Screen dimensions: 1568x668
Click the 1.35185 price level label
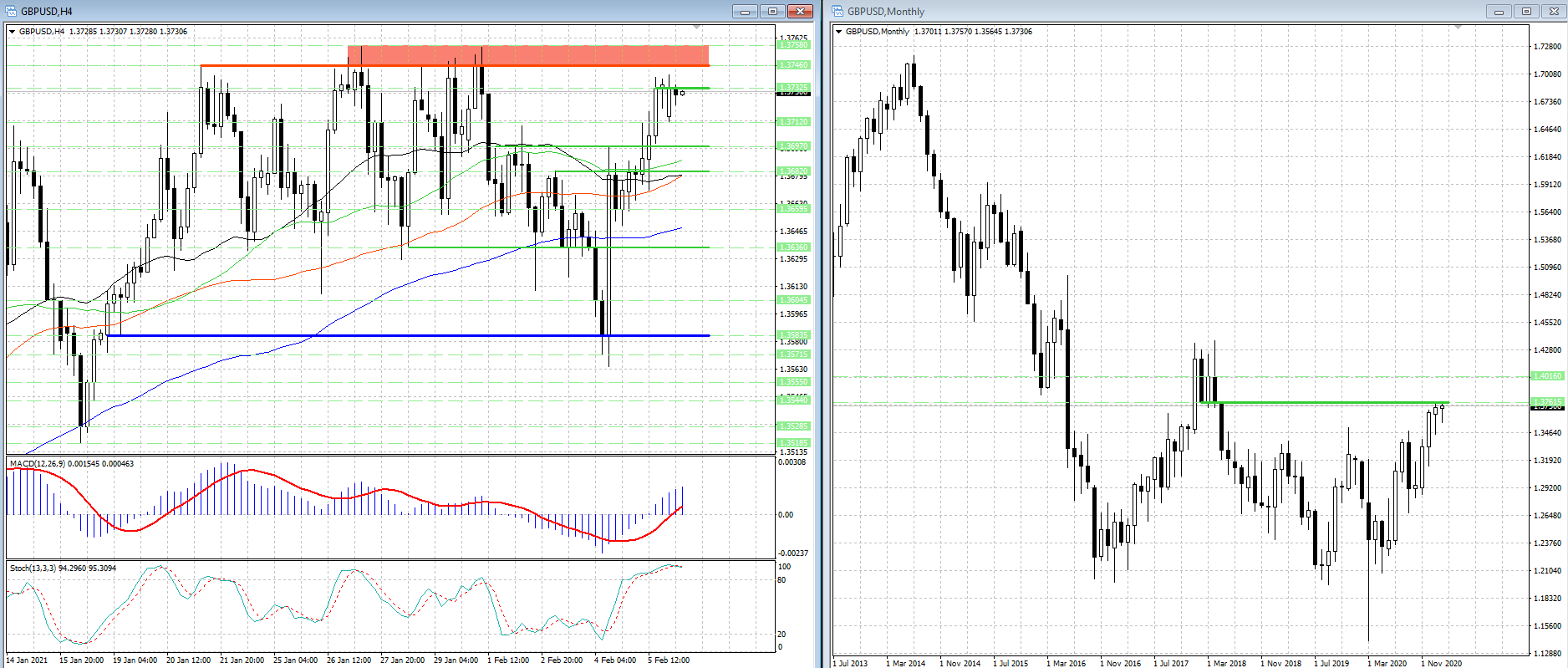click(793, 442)
